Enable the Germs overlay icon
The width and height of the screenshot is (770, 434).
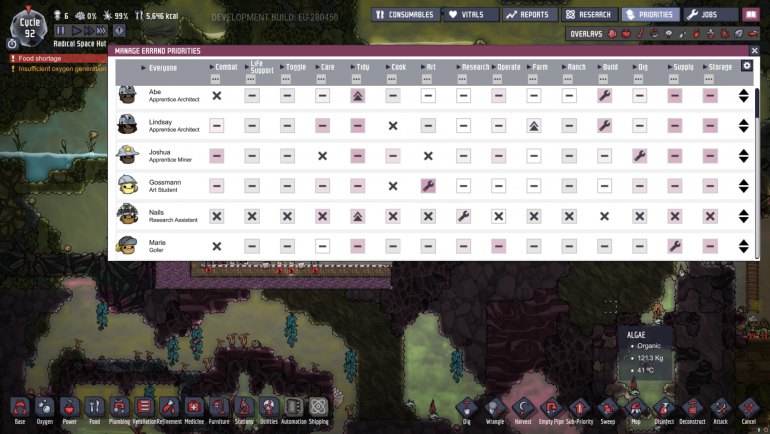(x=725, y=34)
